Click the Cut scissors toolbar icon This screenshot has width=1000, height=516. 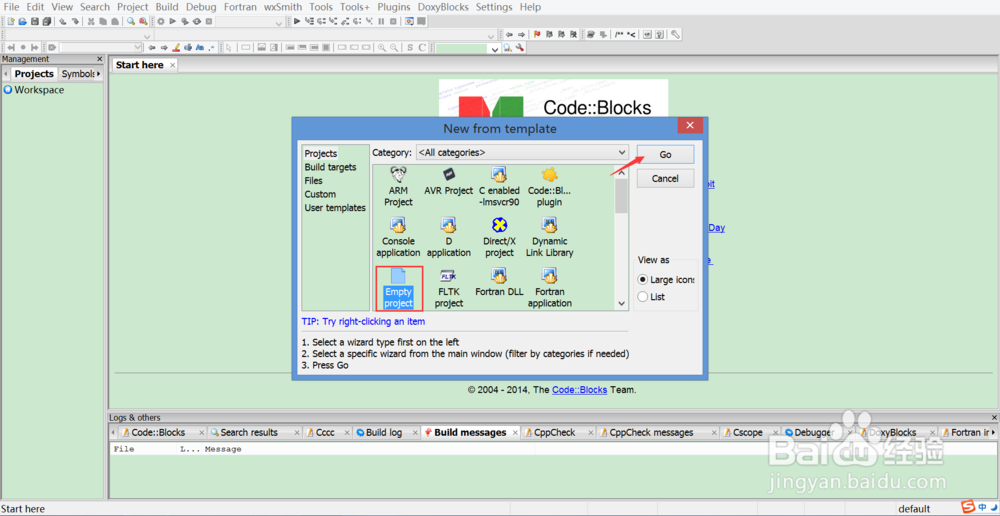coord(91,21)
